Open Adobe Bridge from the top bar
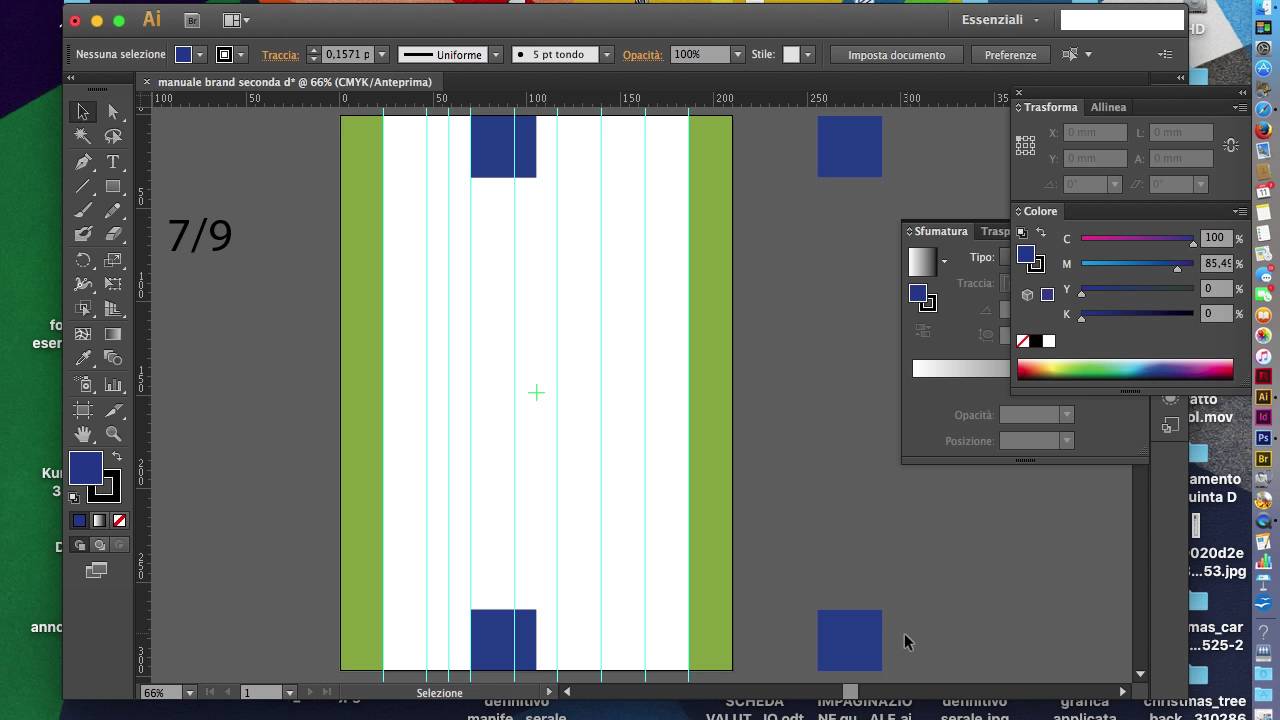Viewport: 1280px width, 720px height. coord(193,20)
